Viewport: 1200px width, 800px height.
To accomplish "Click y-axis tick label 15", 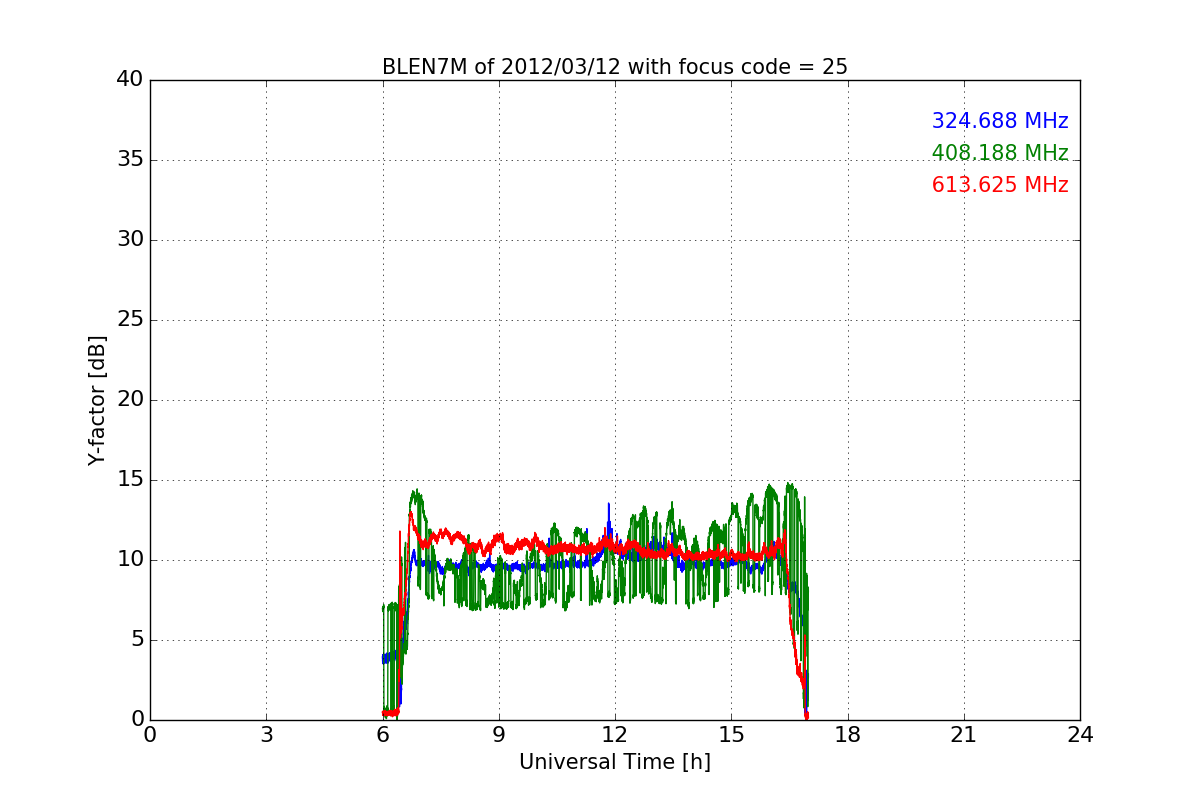I will (x=130, y=480).
